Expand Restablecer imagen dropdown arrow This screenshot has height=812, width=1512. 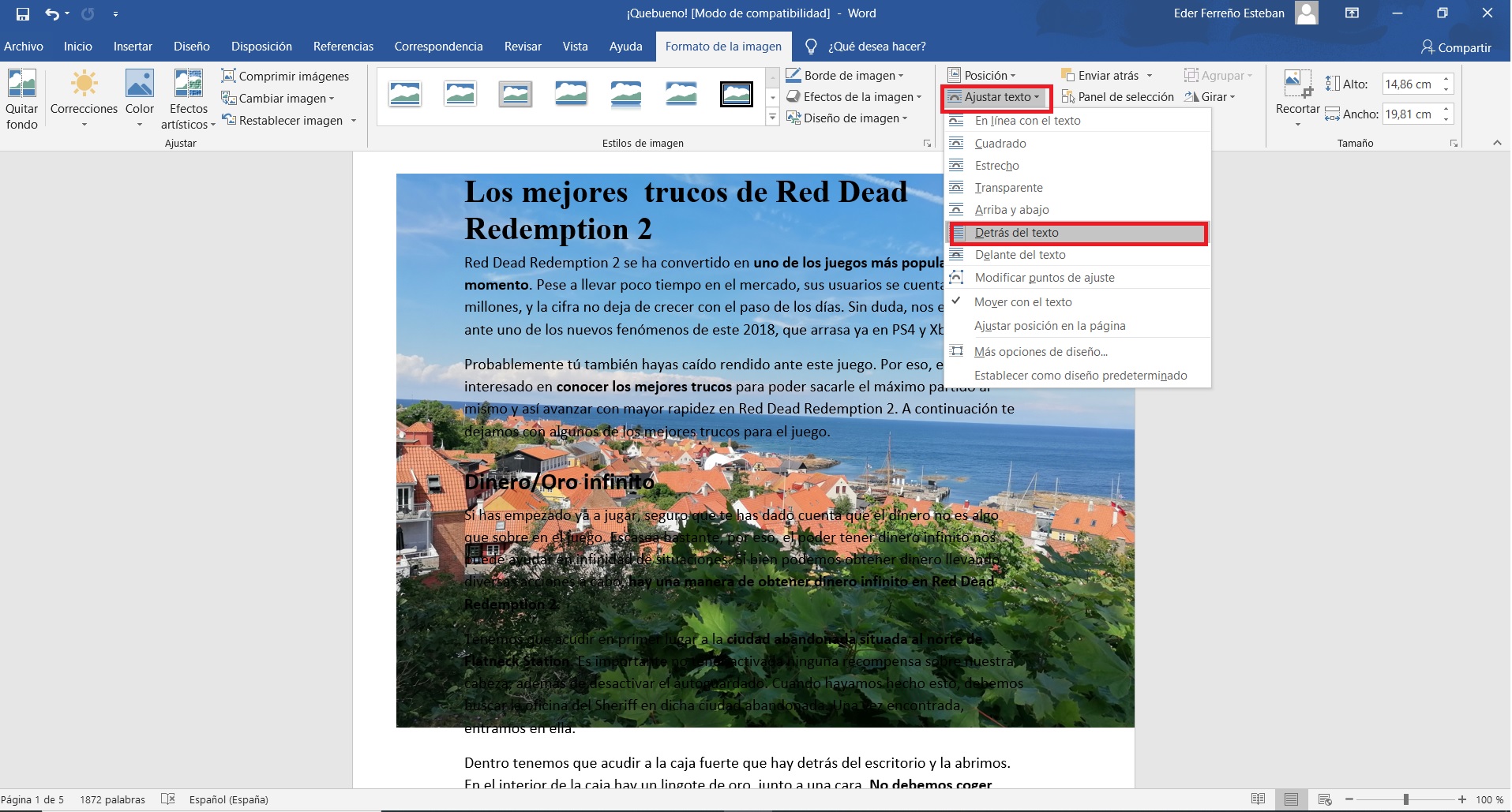click(354, 120)
